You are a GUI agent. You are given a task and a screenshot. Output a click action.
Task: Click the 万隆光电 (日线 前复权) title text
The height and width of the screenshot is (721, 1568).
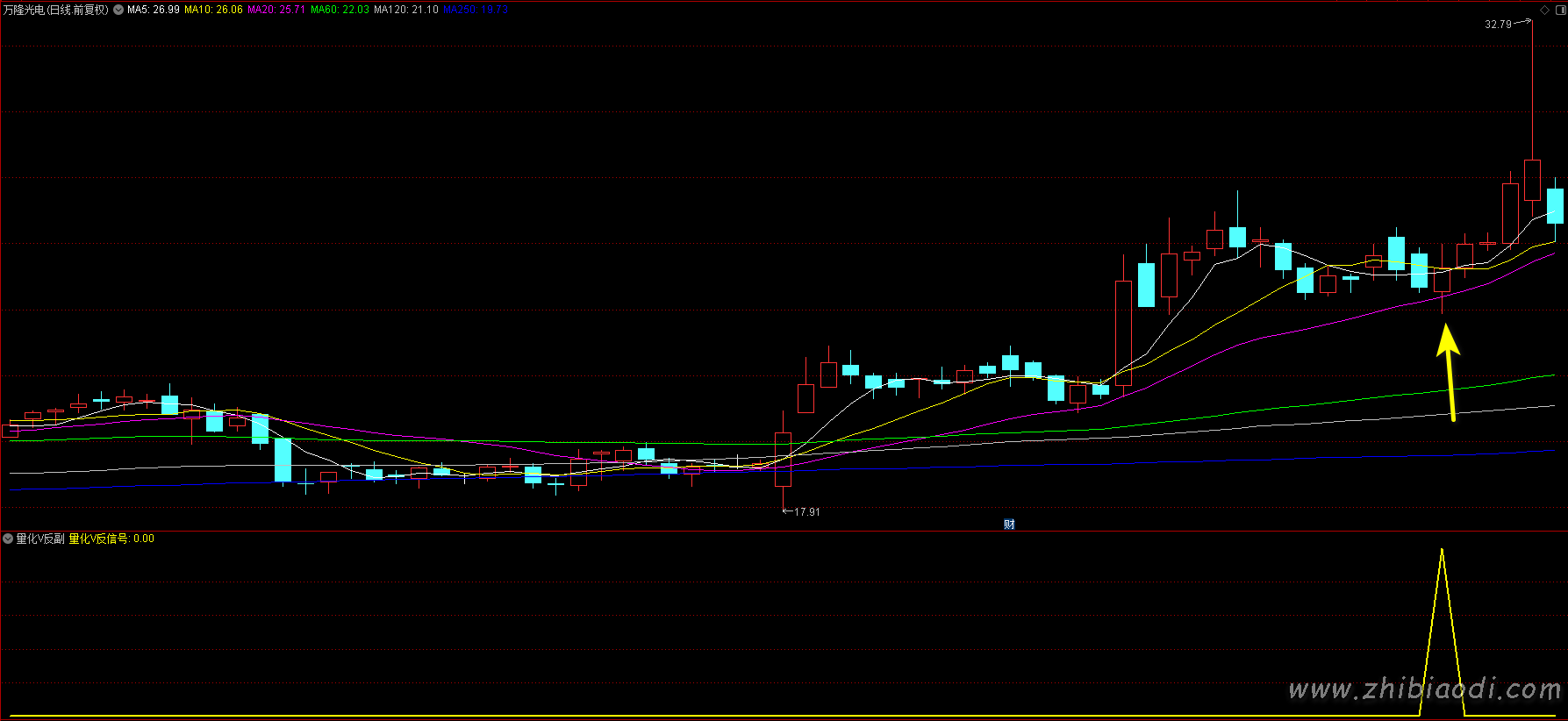coord(56,10)
